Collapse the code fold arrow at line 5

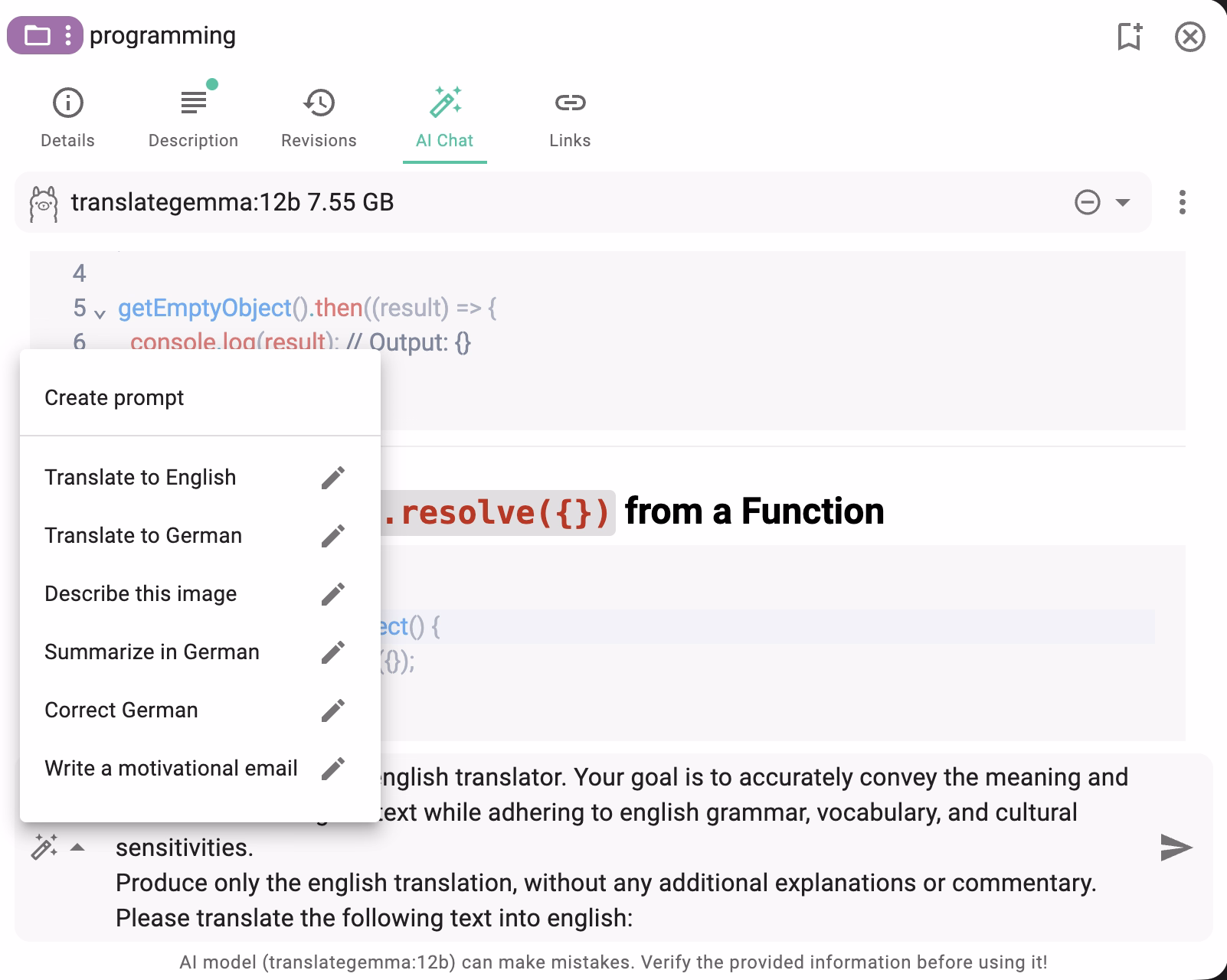coord(100,313)
